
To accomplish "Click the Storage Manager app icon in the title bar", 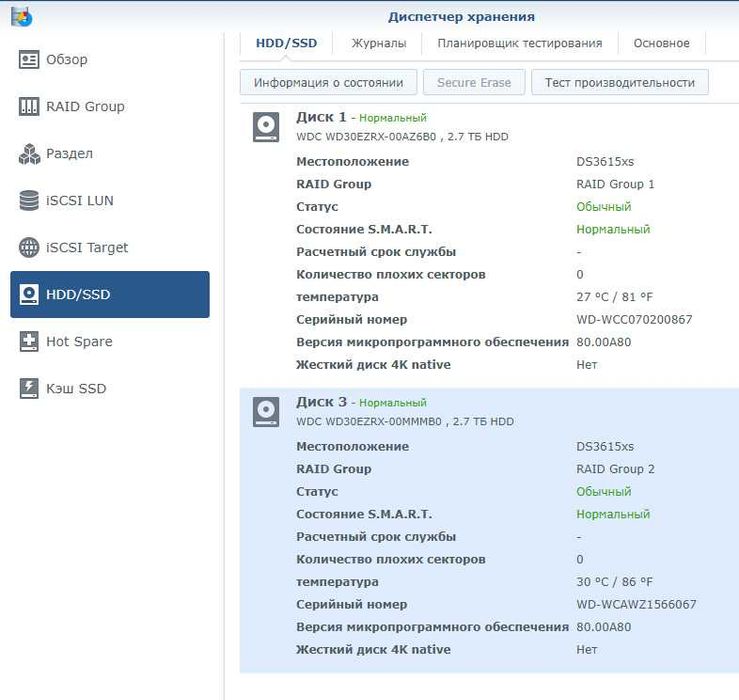I will coord(22,17).
